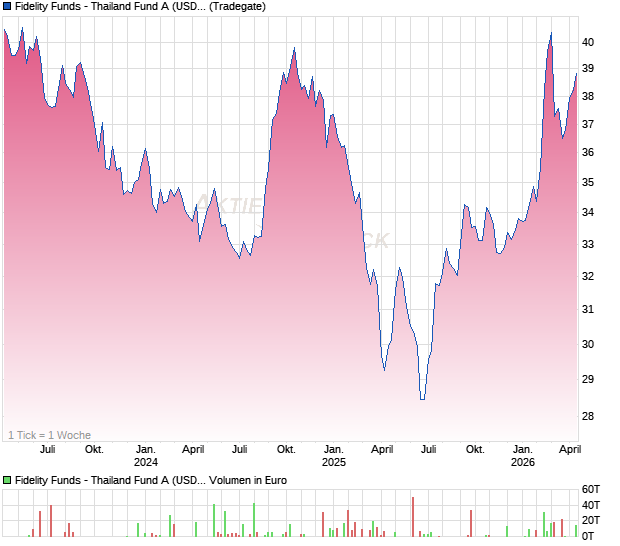This screenshot has width=620, height=546.
Task: Select the 'Jan. 2026' label on the time axis
Action: point(523,456)
